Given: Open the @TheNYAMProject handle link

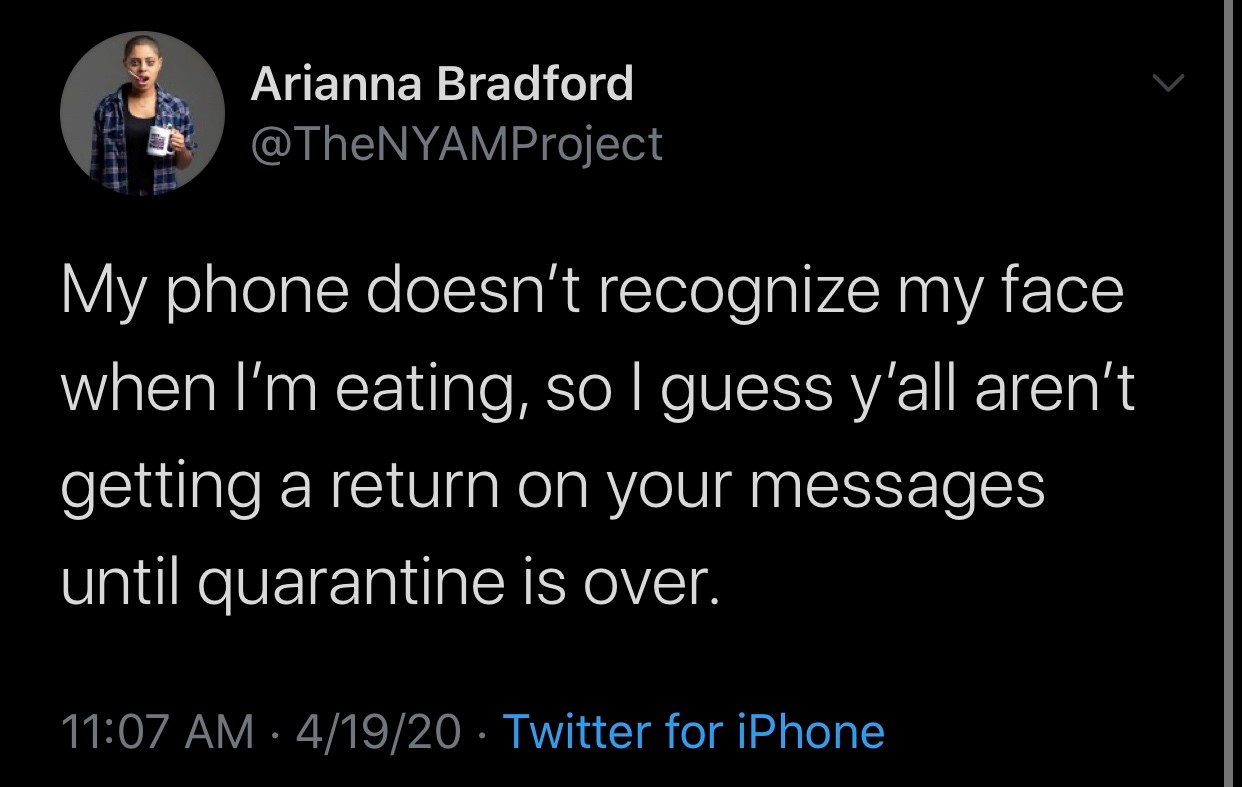Looking at the screenshot, I should pyautogui.click(x=456, y=144).
